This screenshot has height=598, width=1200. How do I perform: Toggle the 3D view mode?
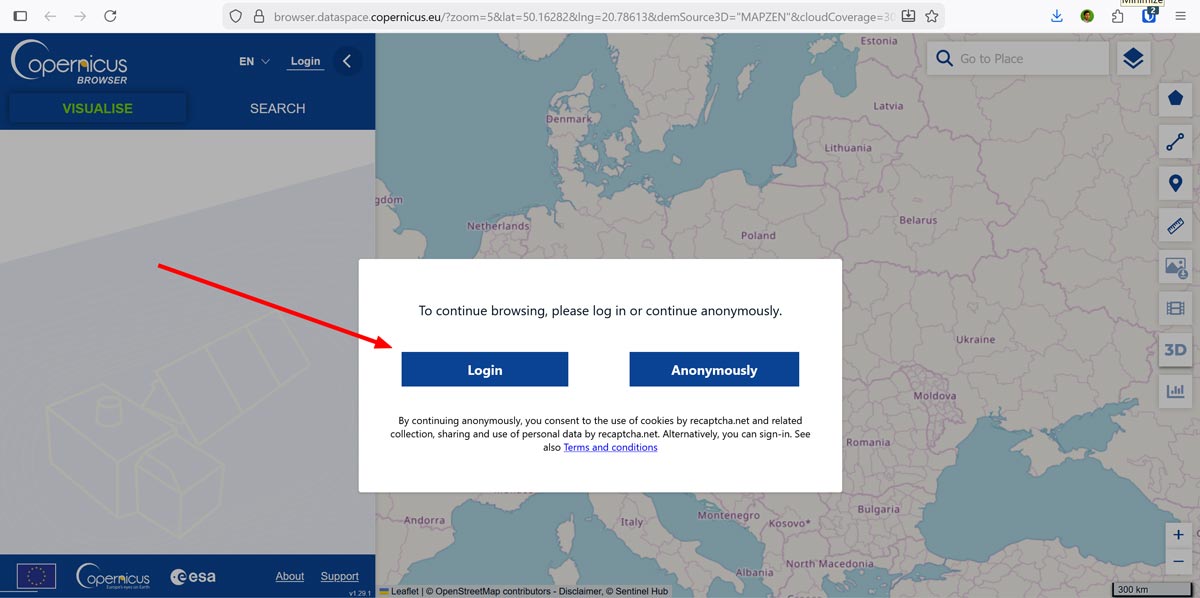pos(1175,350)
